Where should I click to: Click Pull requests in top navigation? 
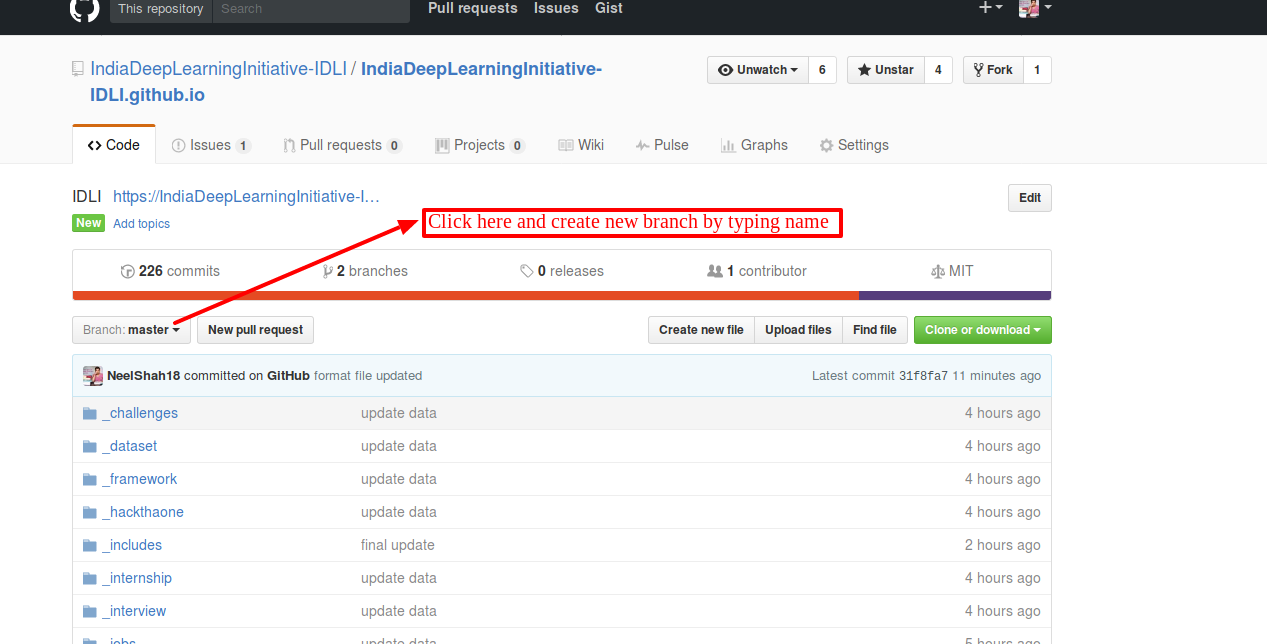pos(473,8)
